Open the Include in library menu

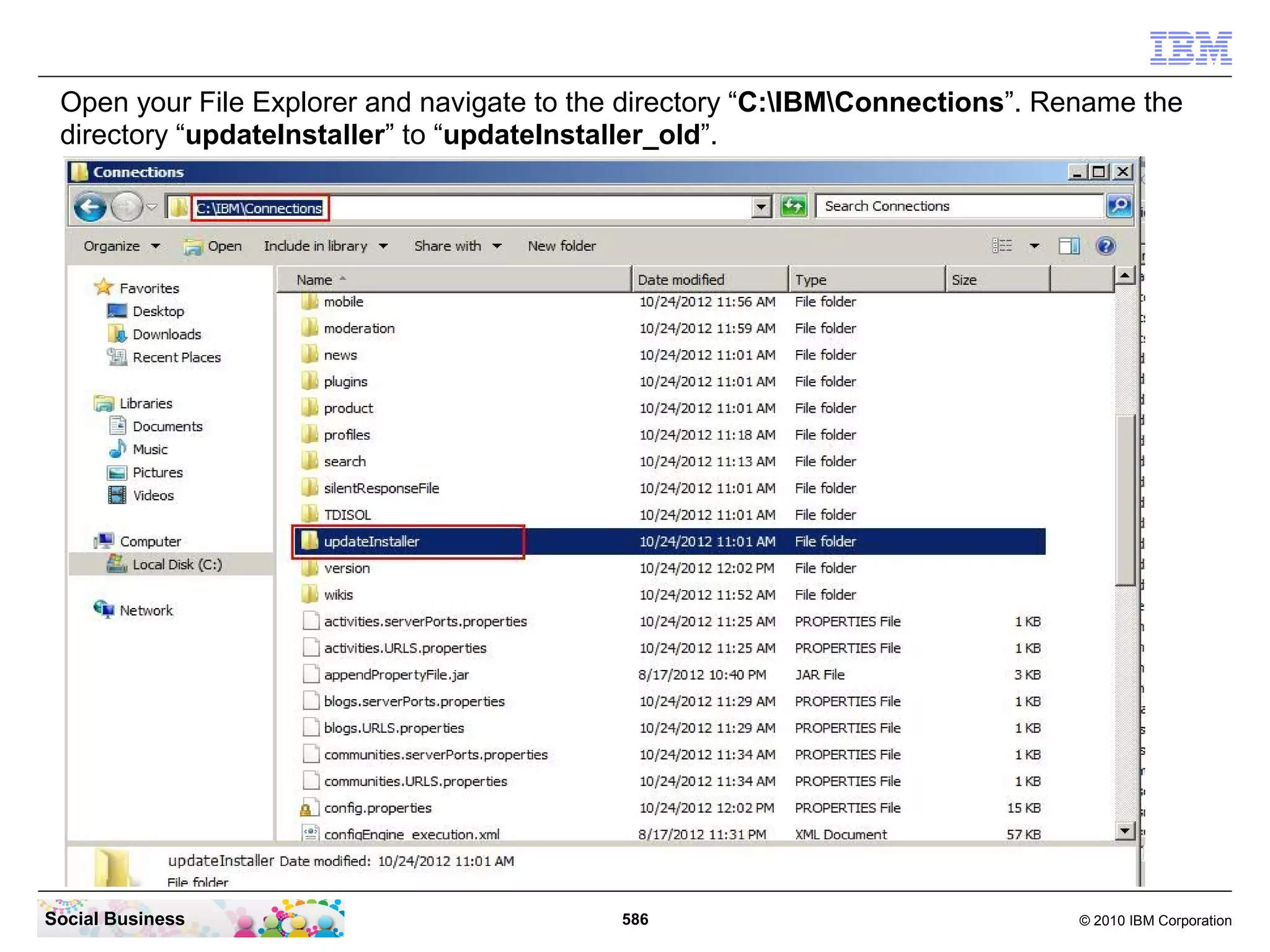pyautogui.click(x=326, y=246)
